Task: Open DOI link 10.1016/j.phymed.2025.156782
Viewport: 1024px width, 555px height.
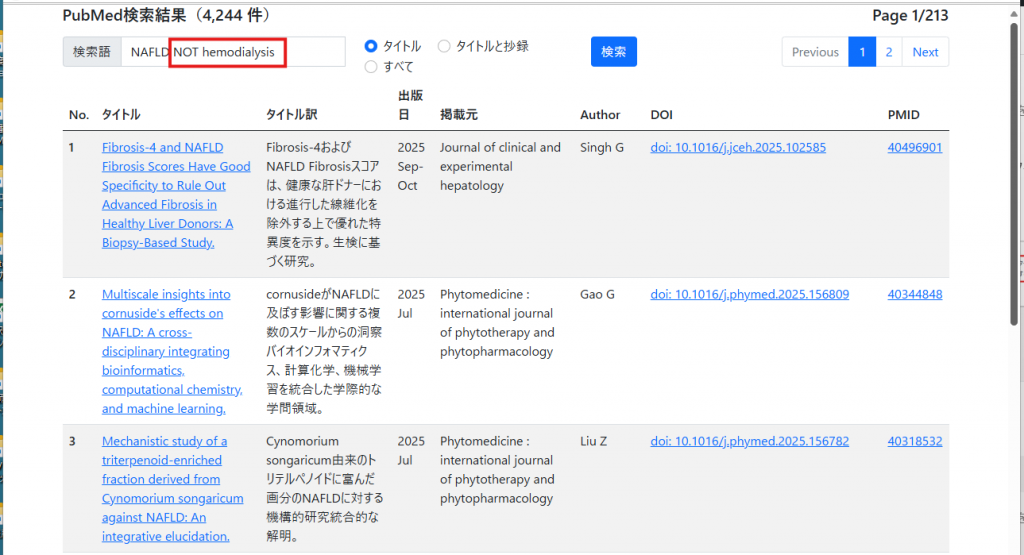Action: pos(749,441)
